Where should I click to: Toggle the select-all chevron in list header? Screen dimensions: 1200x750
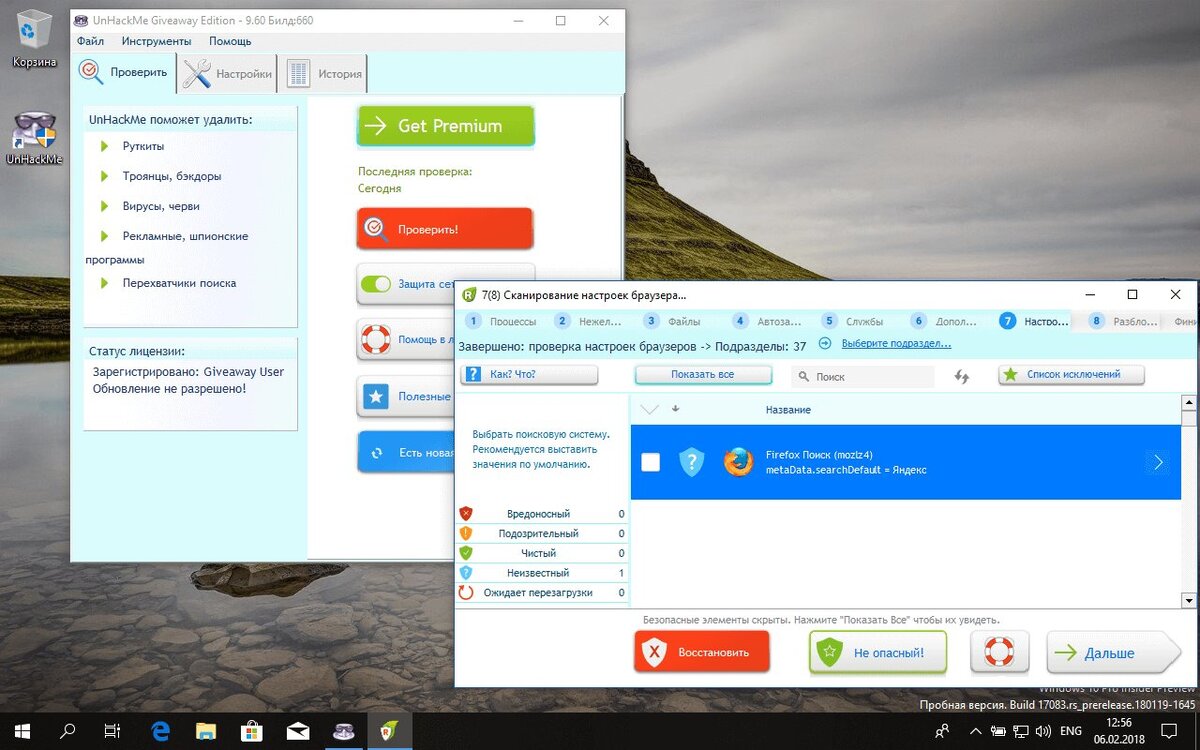[x=650, y=409]
